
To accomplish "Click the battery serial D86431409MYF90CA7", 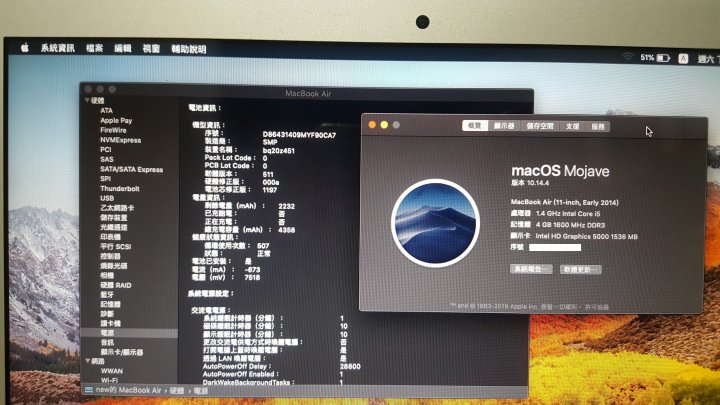I will click(299, 135).
